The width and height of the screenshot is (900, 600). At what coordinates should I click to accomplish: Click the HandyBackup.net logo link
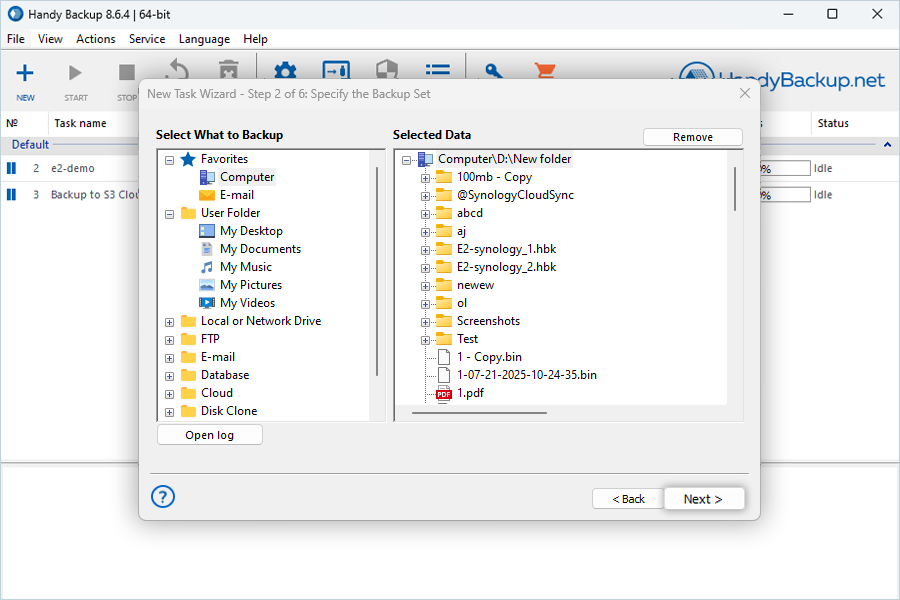pos(782,79)
